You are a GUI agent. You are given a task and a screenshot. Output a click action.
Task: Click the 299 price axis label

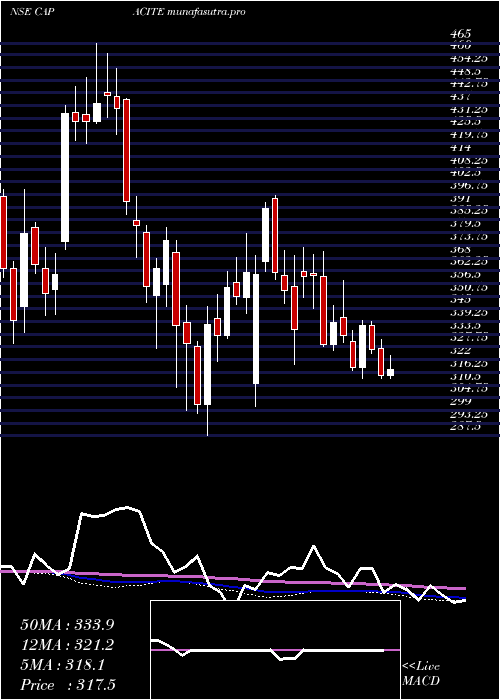click(461, 402)
